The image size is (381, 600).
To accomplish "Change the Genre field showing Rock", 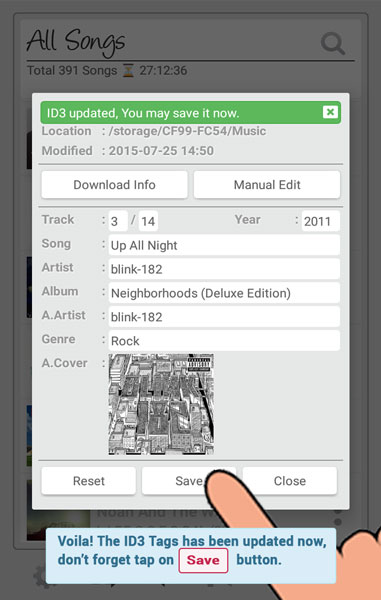I will click(x=224, y=341).
